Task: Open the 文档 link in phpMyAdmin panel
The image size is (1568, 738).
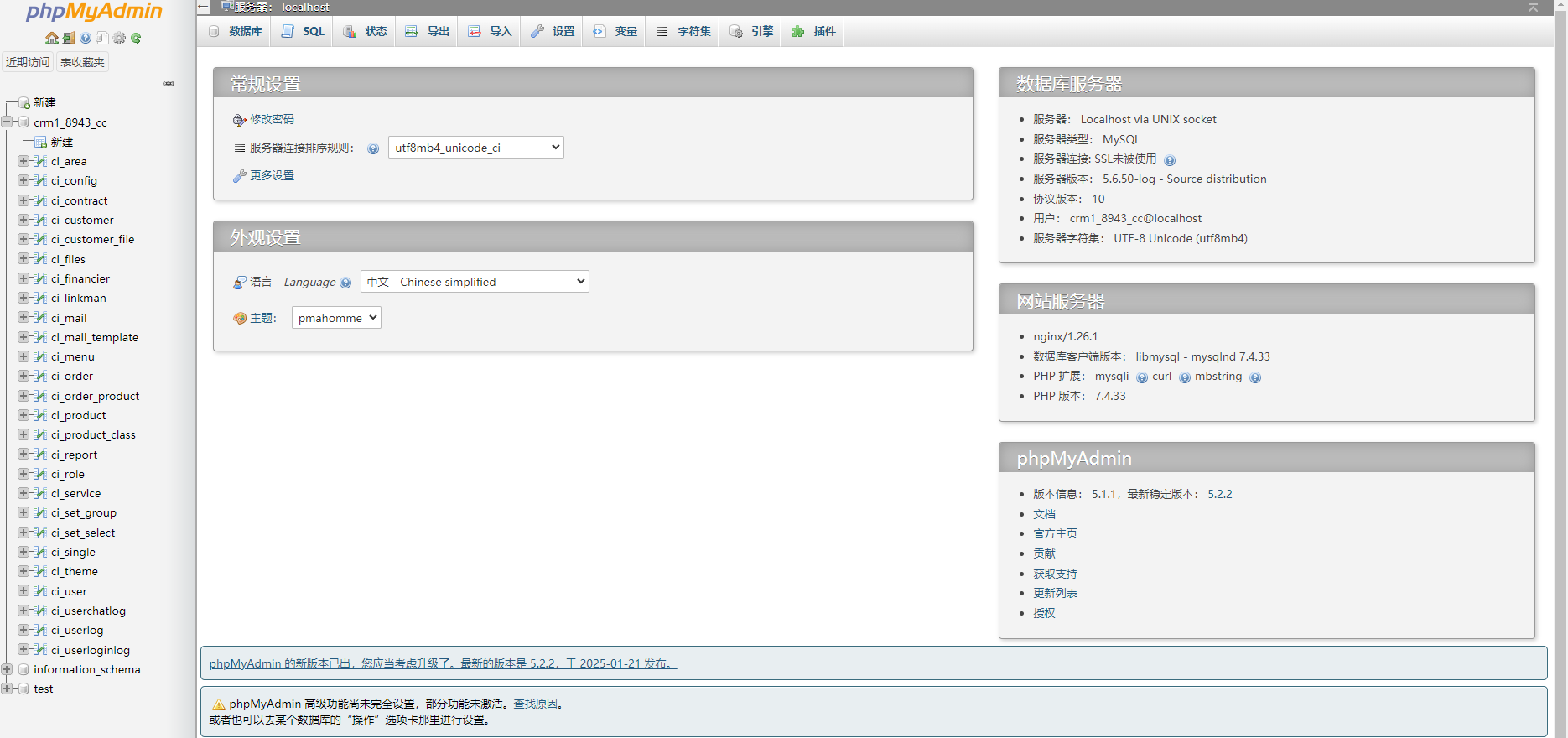Action: point(1044,514)
